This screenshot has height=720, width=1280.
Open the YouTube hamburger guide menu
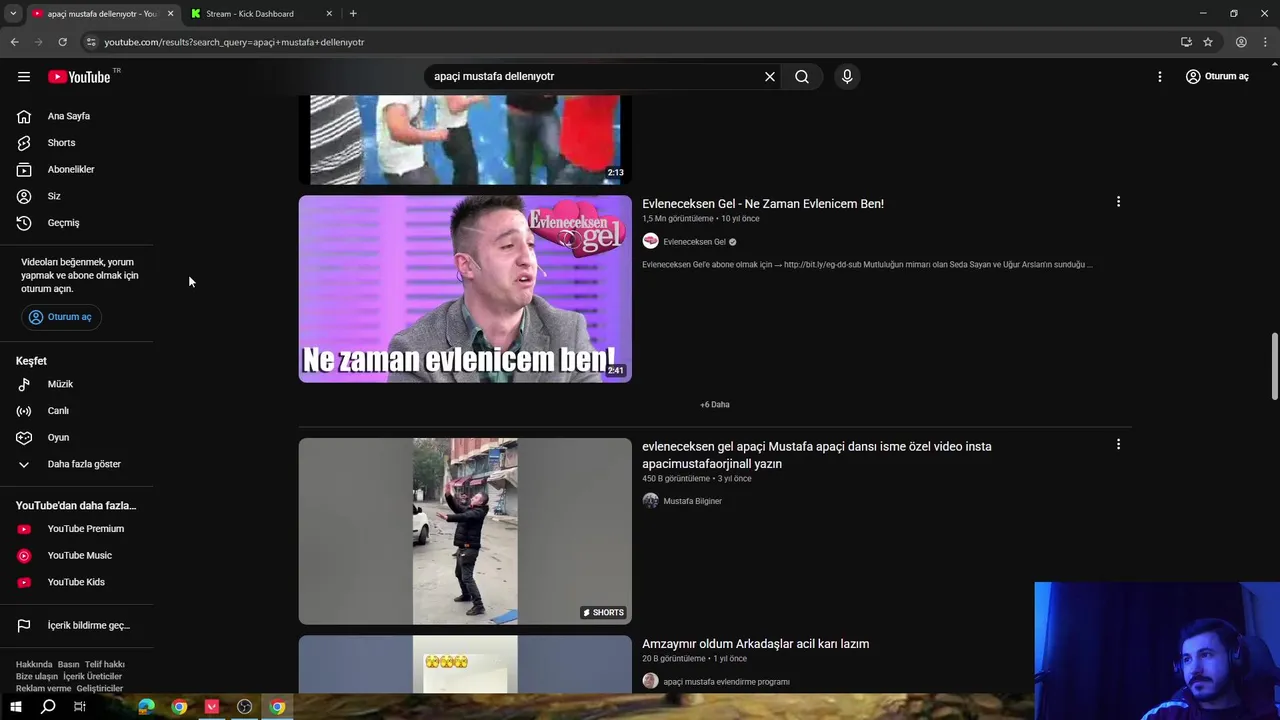coord(24,77)
